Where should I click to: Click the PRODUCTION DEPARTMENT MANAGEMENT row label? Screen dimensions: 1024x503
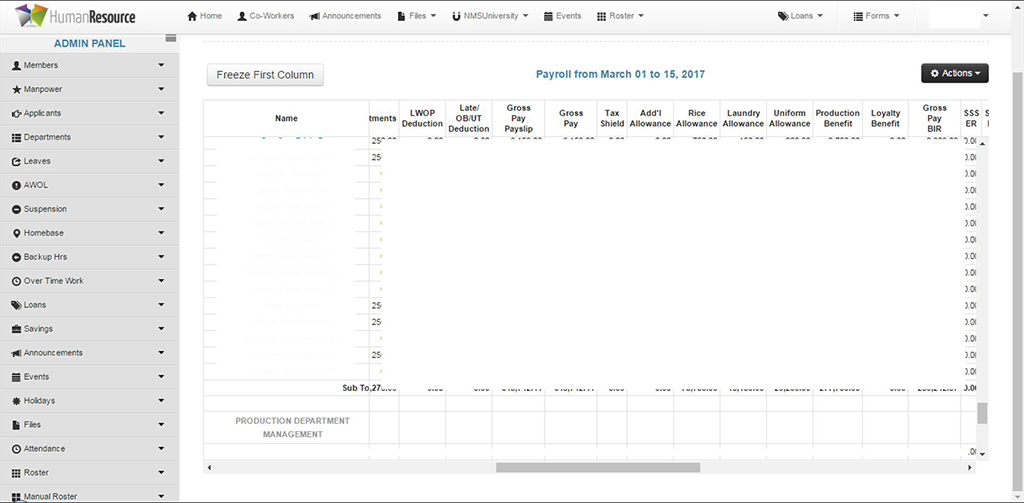point(293,427)
